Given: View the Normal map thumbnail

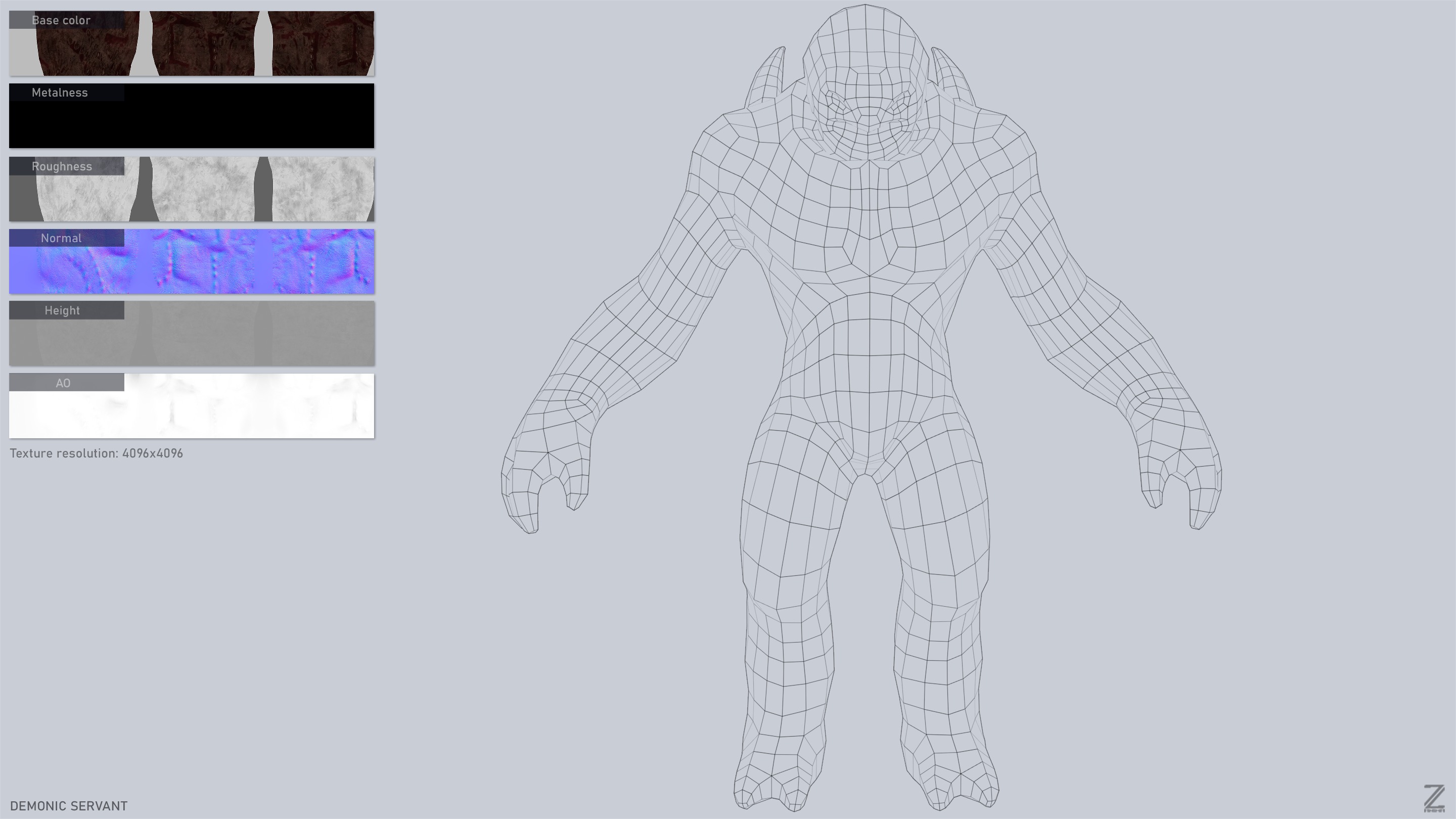Looking at the screenshot, I should (192, 261).
